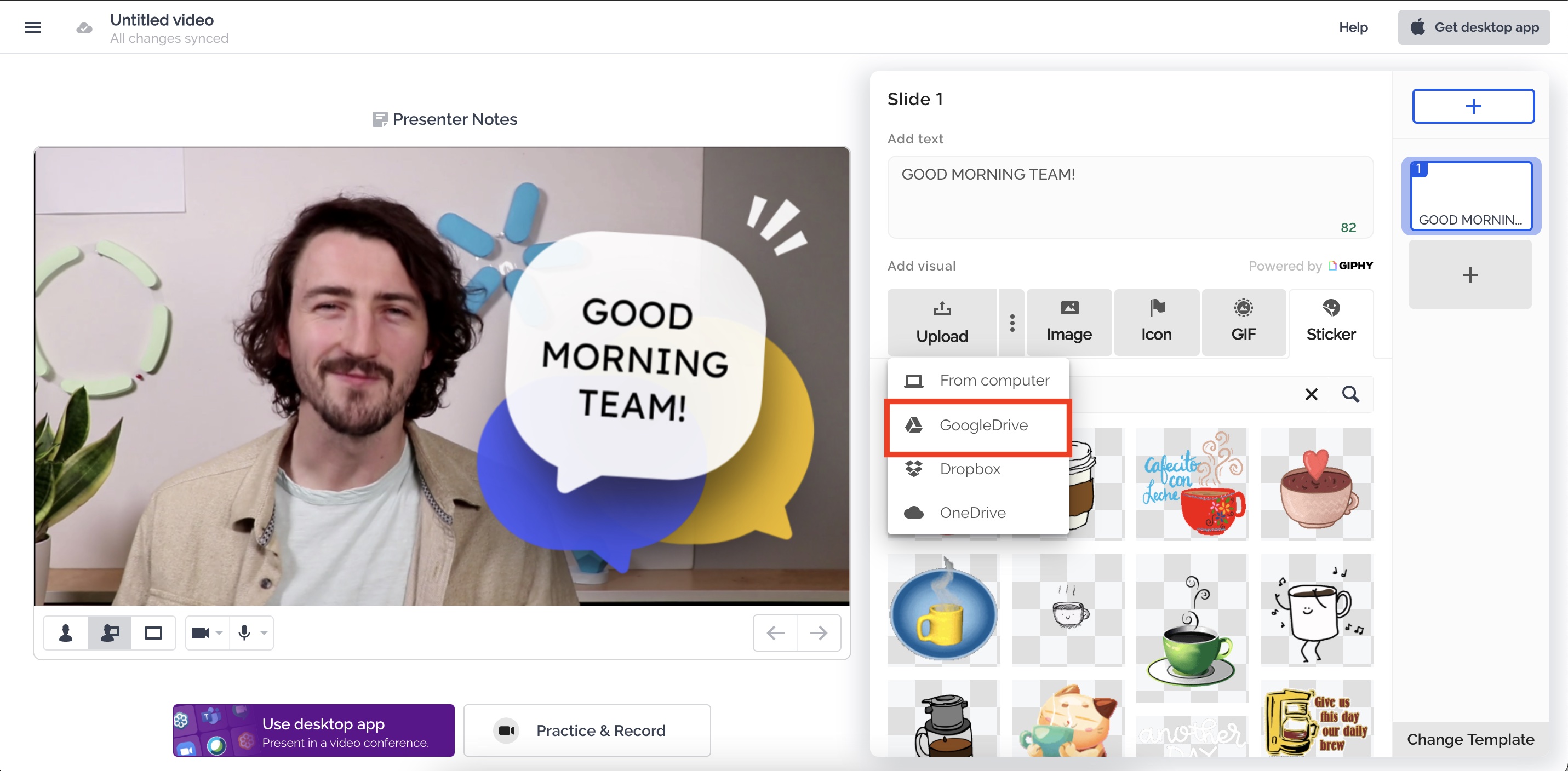The image size is (1568, 771).
Task: Go to the previous slide arrow
Action: click(775, 633)
